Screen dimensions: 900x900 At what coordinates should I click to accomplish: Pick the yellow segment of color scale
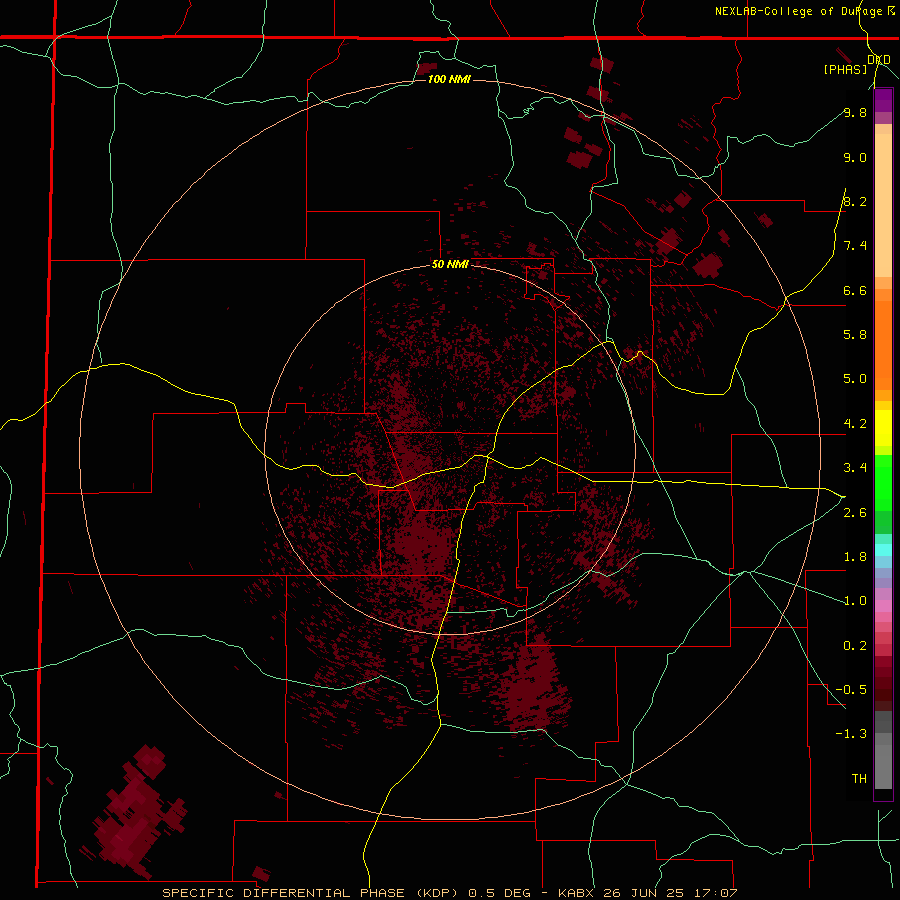click(883, 428)
